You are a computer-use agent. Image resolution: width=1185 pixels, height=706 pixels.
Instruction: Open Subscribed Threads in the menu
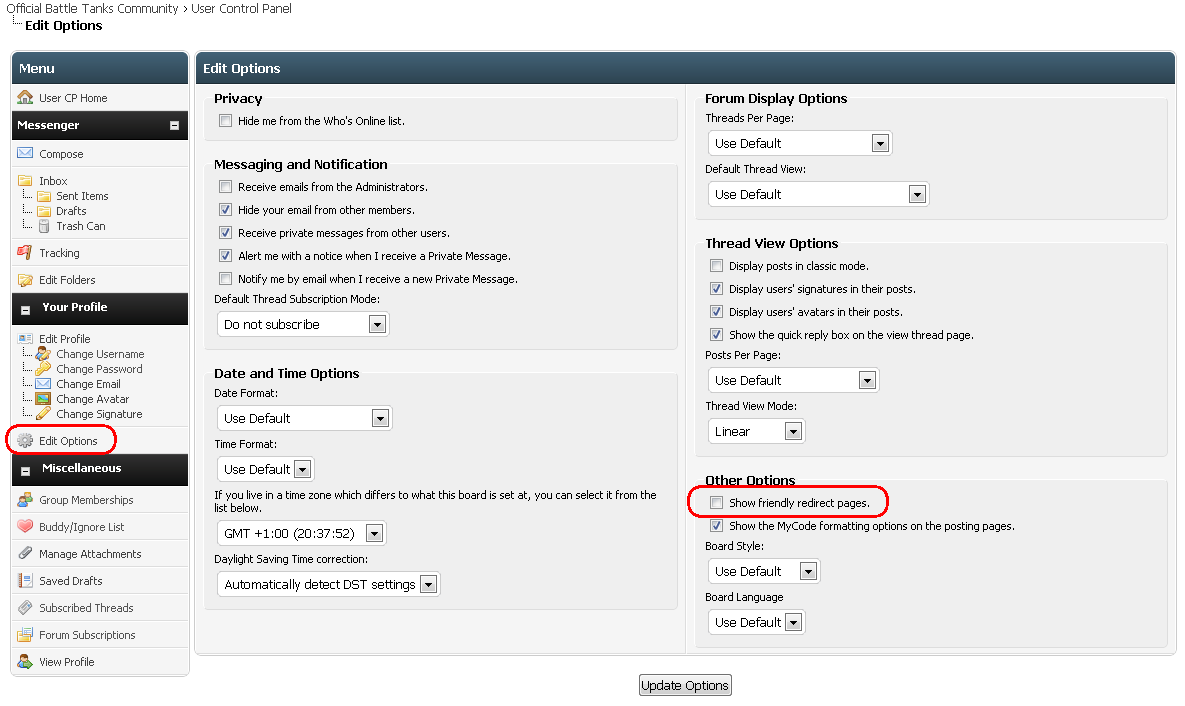point(86,608)
